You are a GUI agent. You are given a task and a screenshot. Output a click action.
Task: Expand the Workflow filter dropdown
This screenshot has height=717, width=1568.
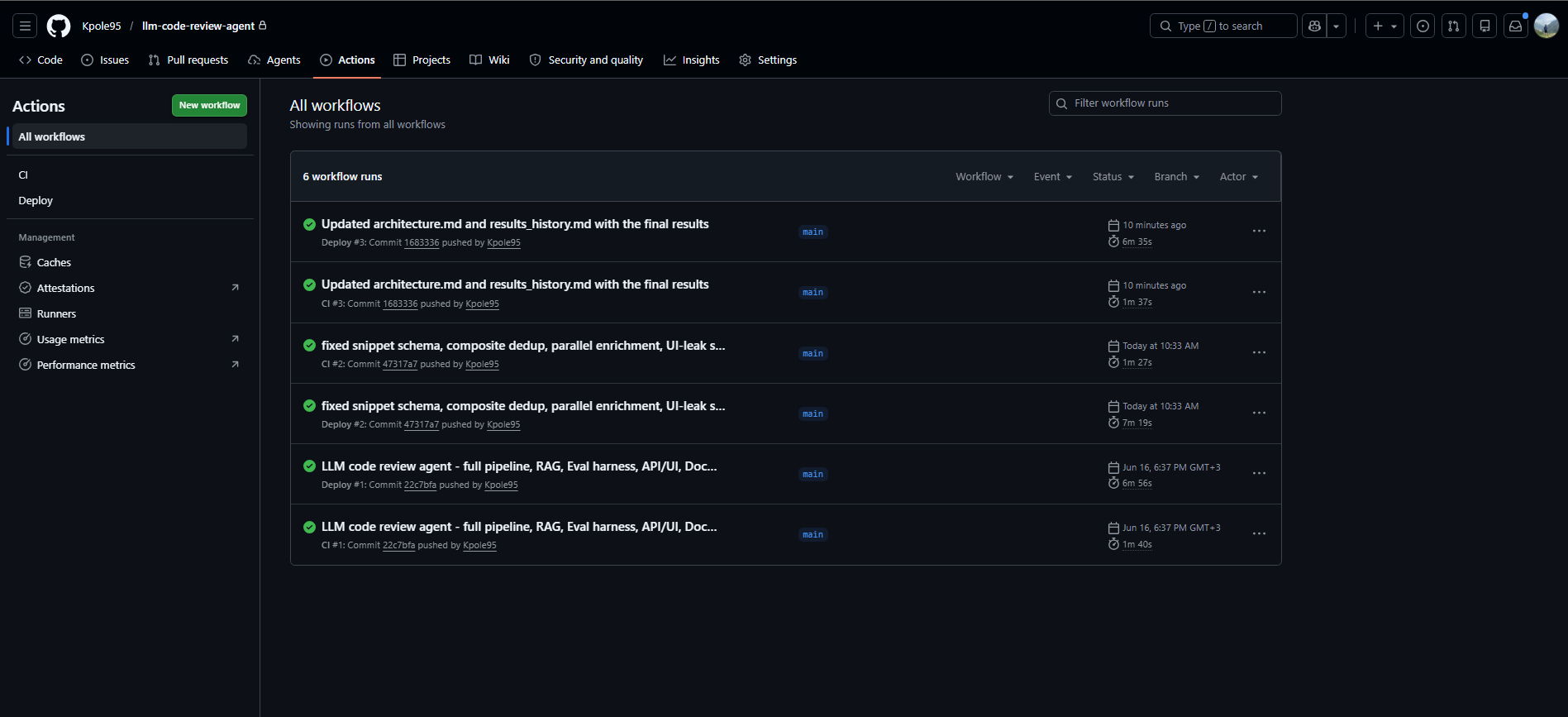[x=984, y=176]
